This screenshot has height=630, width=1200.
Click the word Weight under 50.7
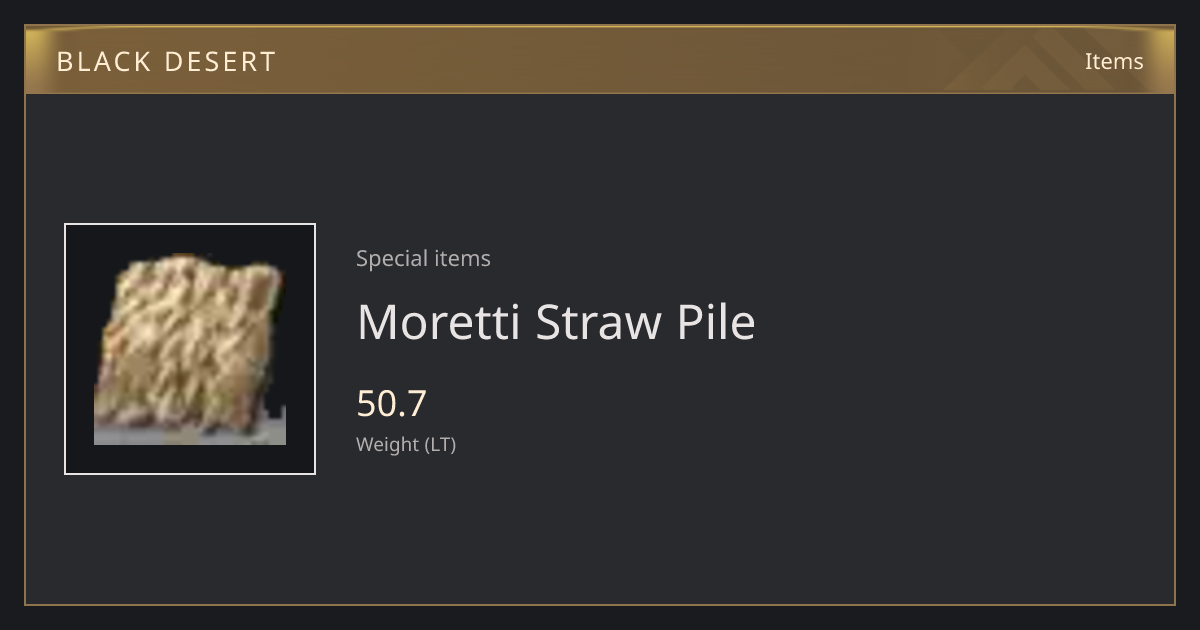point(388,444)
